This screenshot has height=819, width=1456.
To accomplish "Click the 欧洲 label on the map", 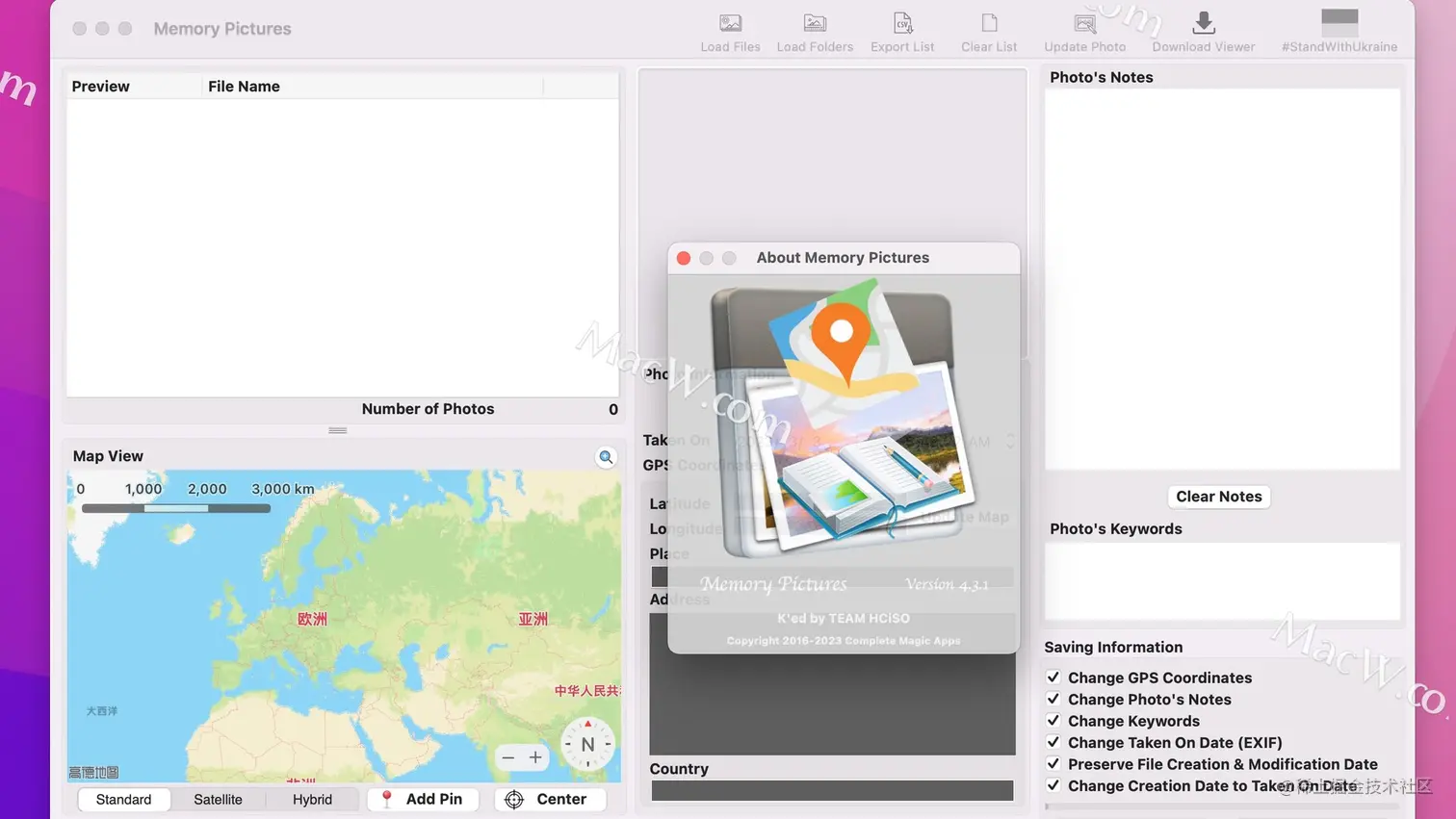I will pyautogui.click(x=312, y=619).
